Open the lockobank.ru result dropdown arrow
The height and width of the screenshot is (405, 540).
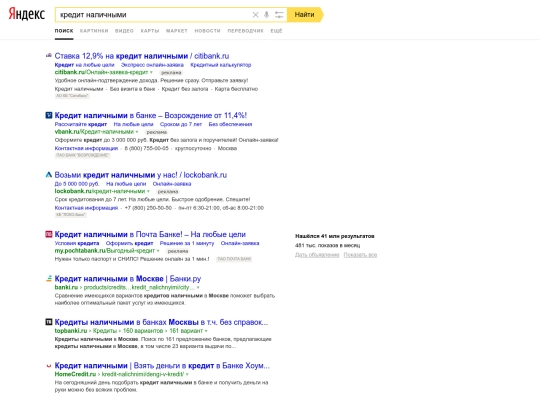[148, 191]
